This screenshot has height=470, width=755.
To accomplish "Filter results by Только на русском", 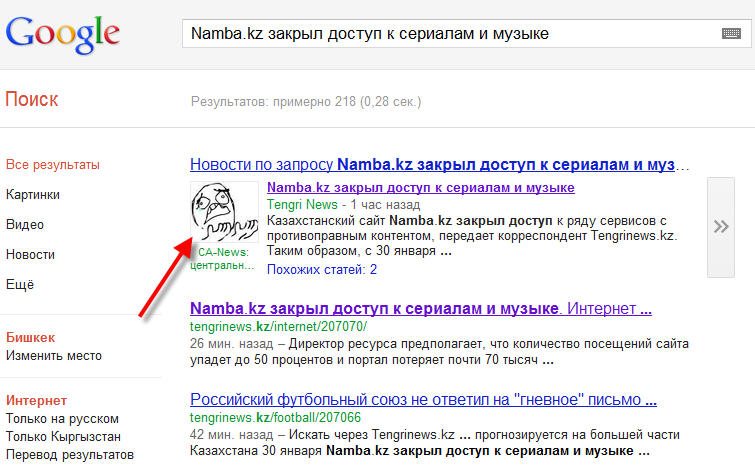I will click(62, 419).
